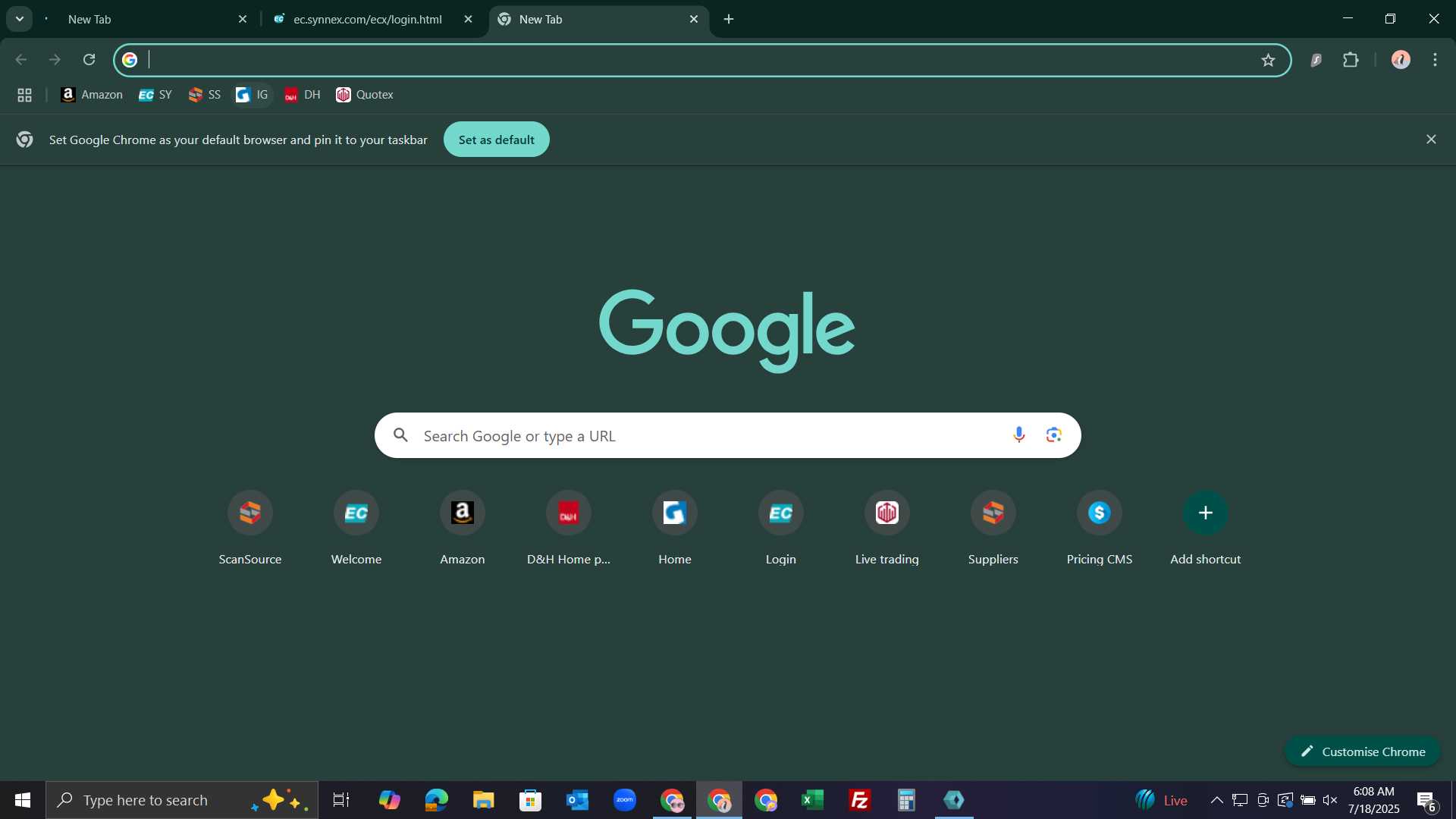Open the clock showing 6:08 AM
1456x819 pixels.
coord(1373,800)
